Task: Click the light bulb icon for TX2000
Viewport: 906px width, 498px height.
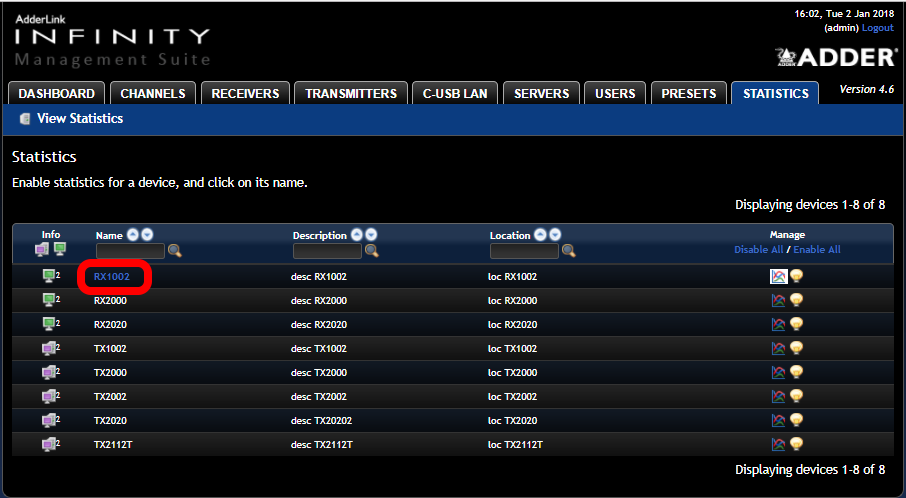Action: coord(797,372)
